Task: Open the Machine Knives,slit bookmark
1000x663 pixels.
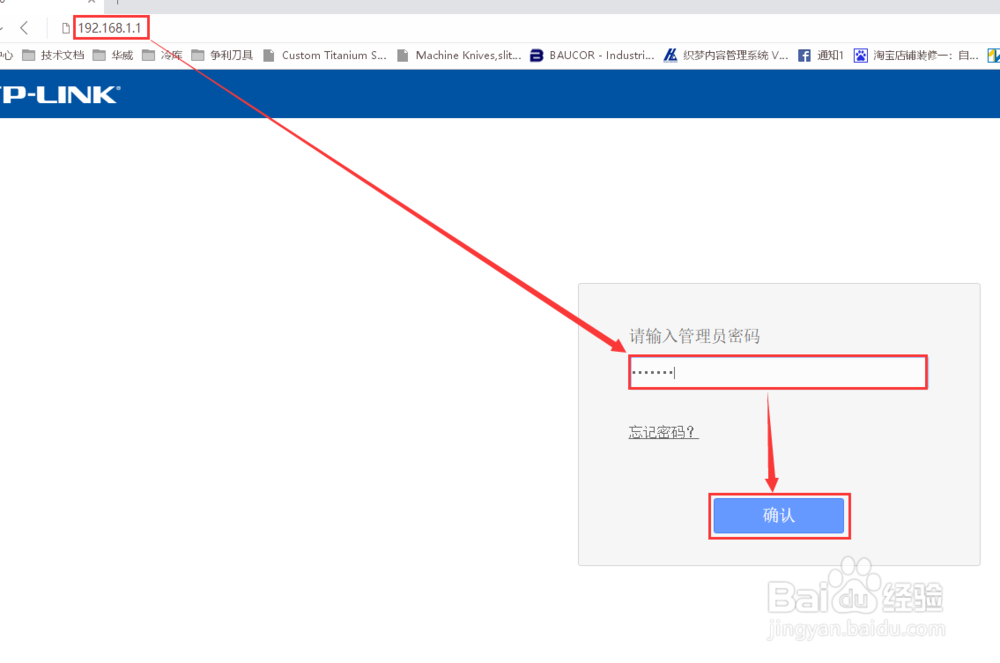Action: pyautogui.click(x=464, y=55)
